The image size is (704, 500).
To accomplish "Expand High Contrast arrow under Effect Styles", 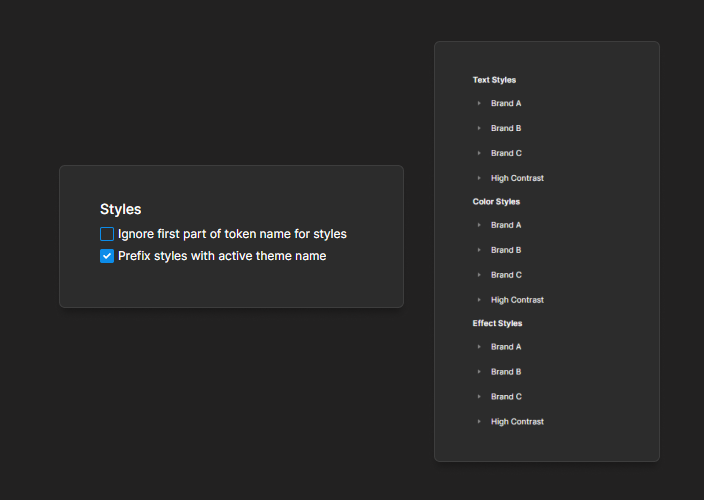I will (x=479, y=421).
